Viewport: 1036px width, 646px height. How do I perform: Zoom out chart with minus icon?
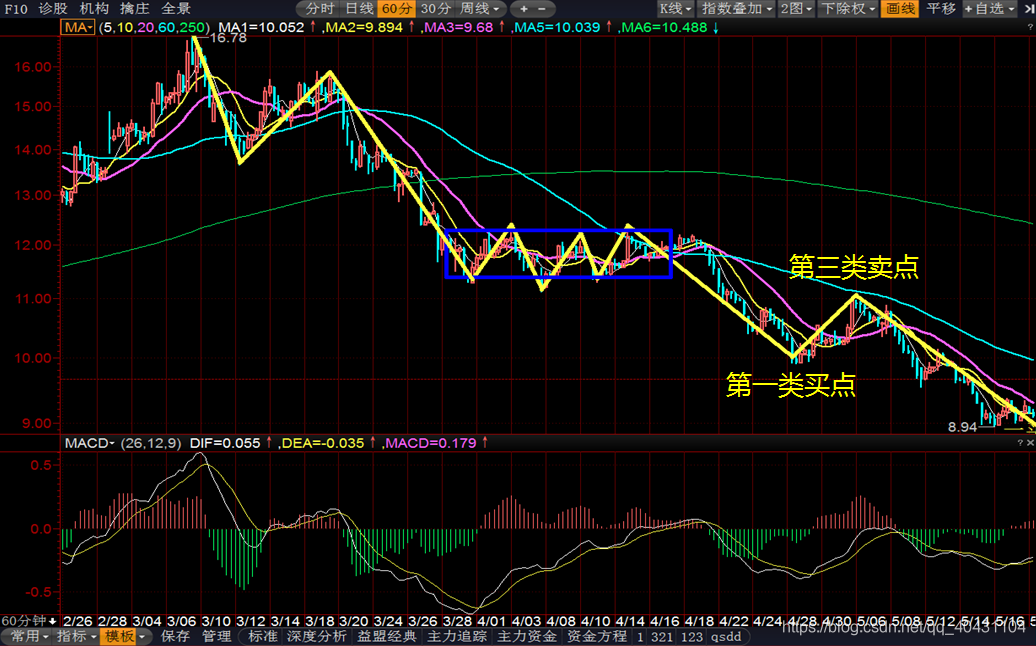pos(542,9)
